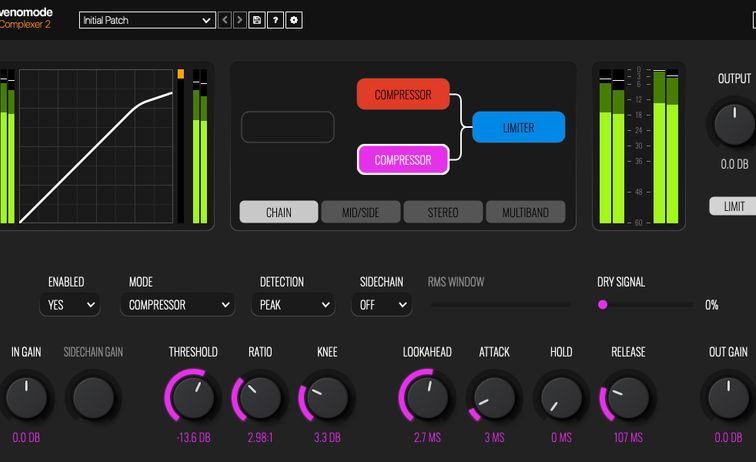Screen dimensions: 756x462
Task: Select the blue Limiter block
Action: 518,127
